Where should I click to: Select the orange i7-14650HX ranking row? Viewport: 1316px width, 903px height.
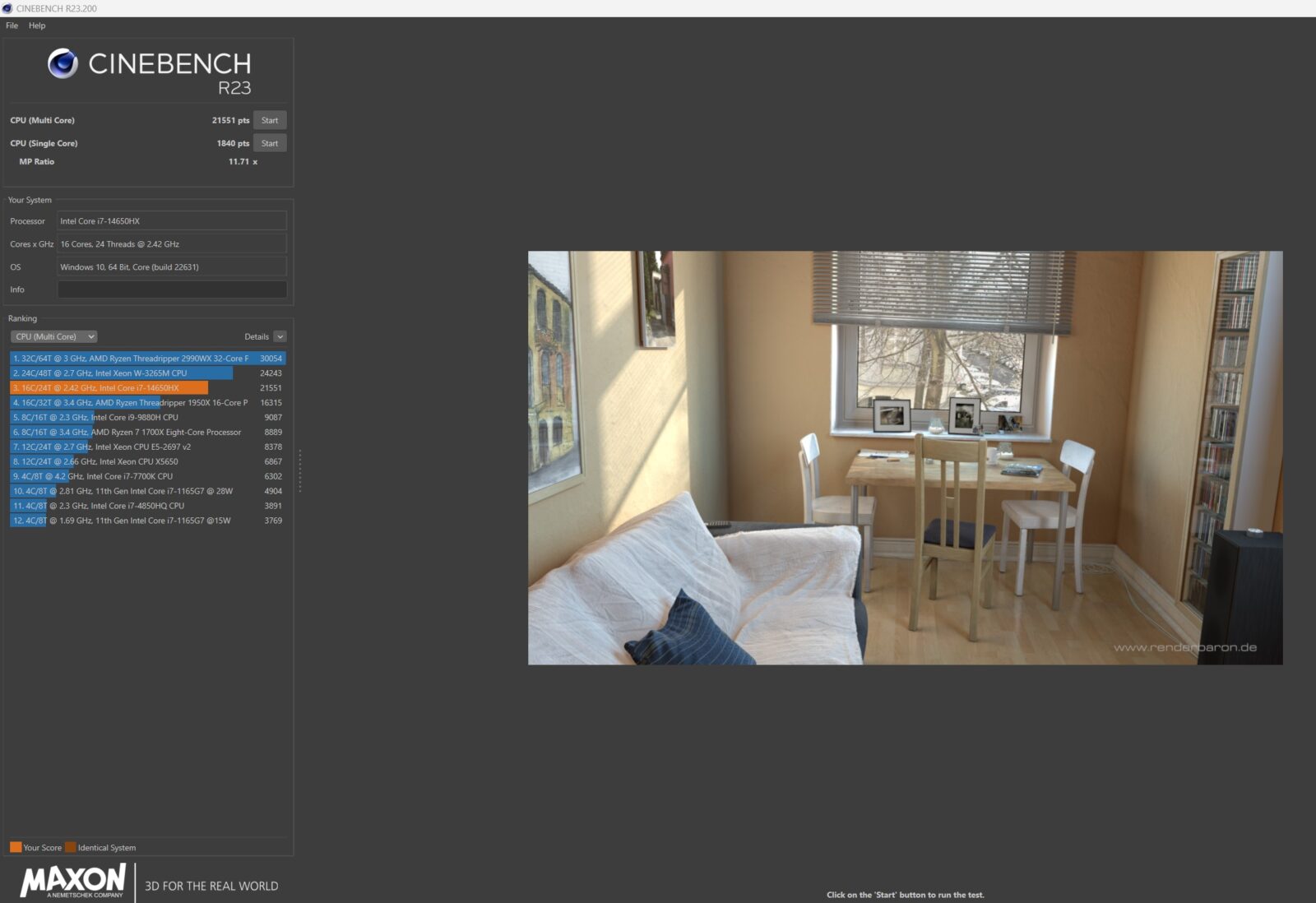107,388
